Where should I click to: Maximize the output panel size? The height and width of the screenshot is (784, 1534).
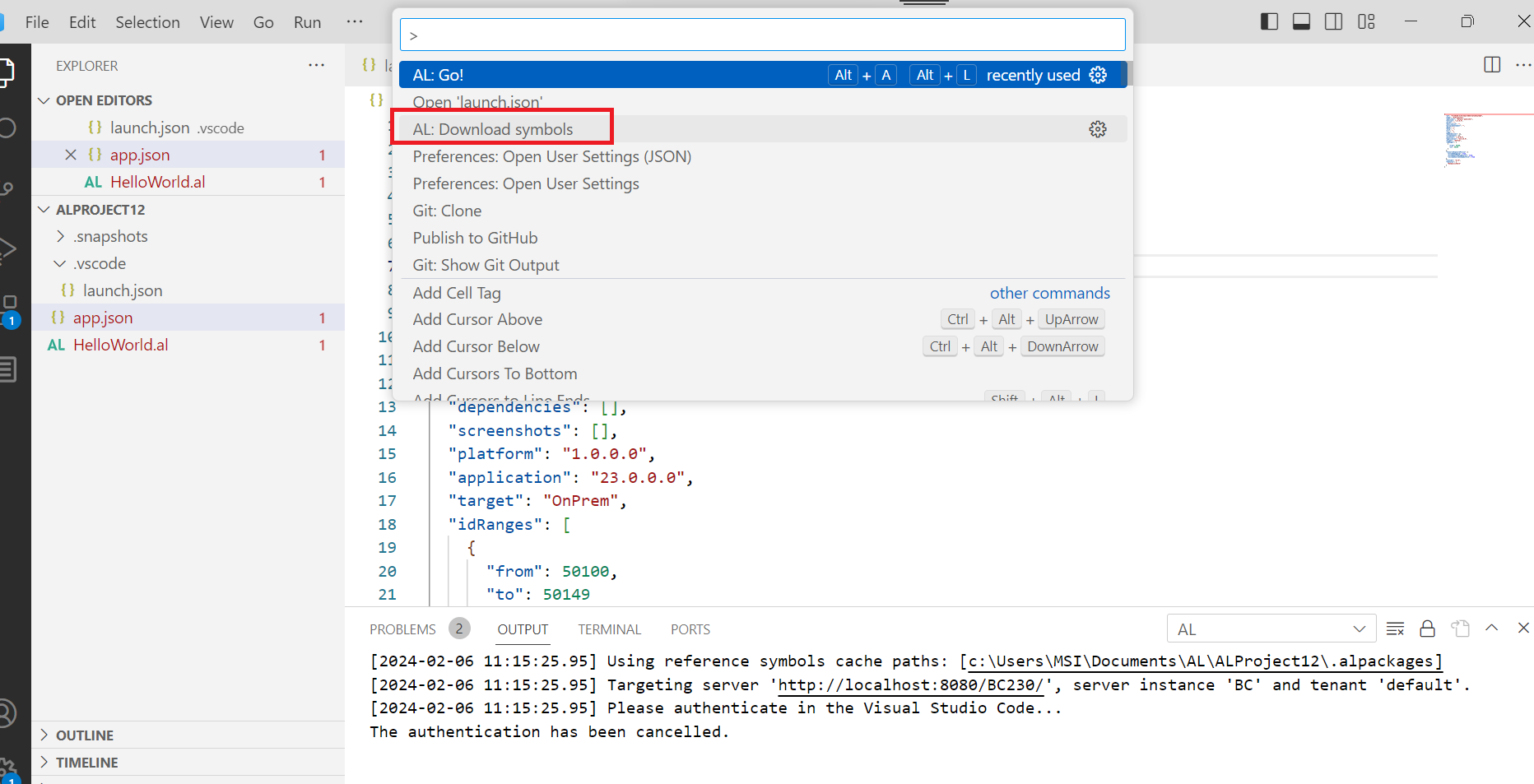1491,629
